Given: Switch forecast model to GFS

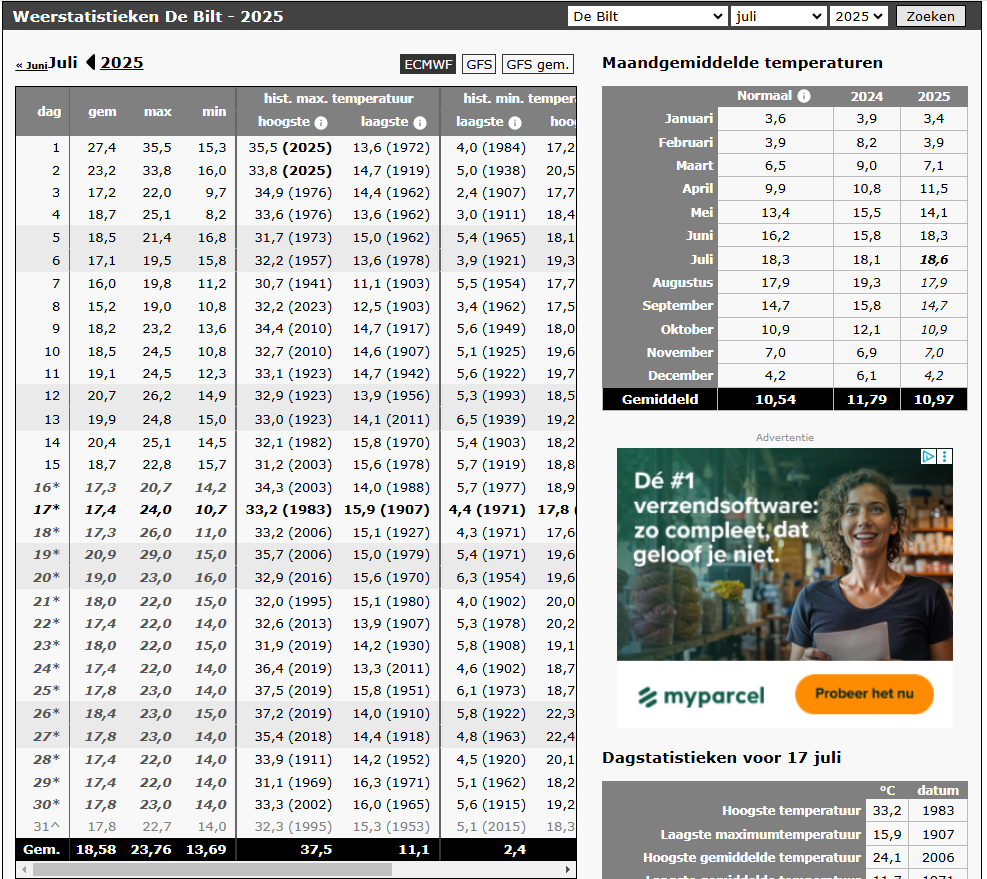Looking at the screenshot, I should pos(480,64).
